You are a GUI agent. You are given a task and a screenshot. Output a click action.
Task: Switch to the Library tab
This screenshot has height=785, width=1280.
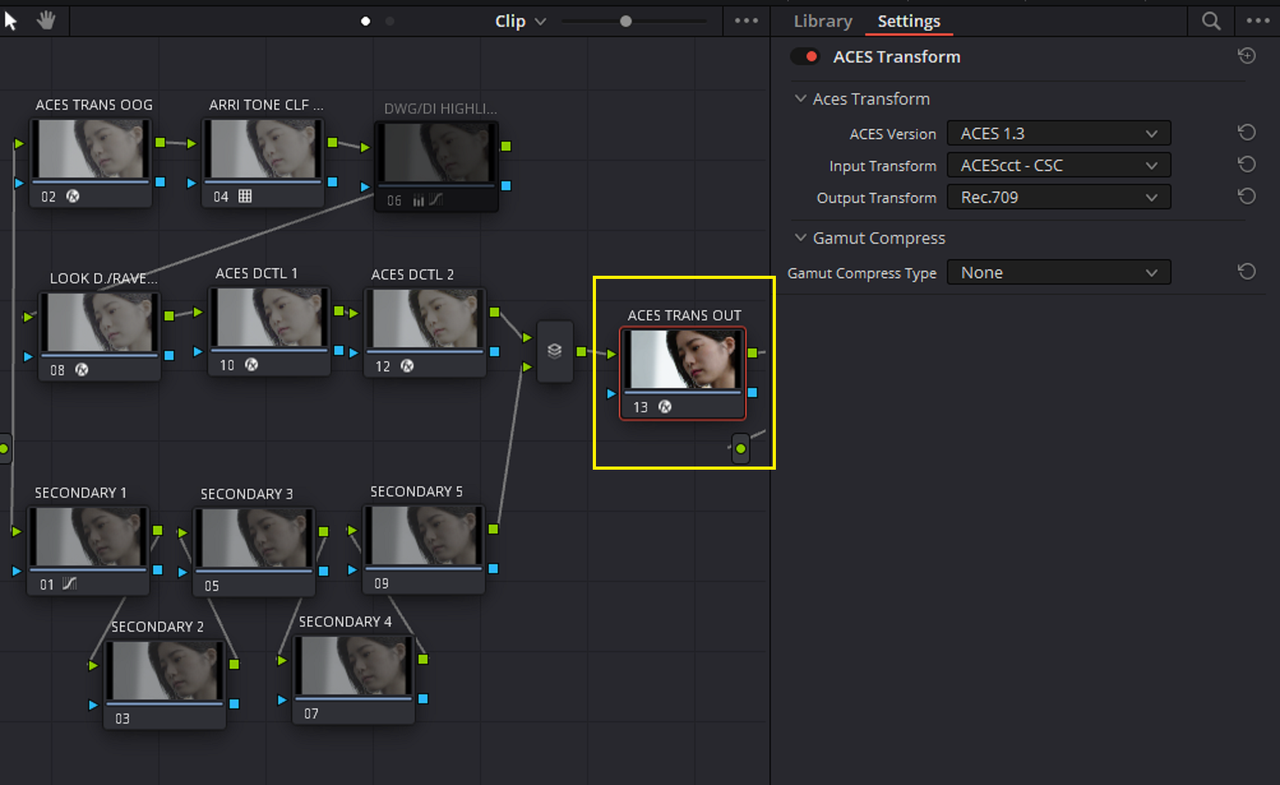tap(823, 21)
